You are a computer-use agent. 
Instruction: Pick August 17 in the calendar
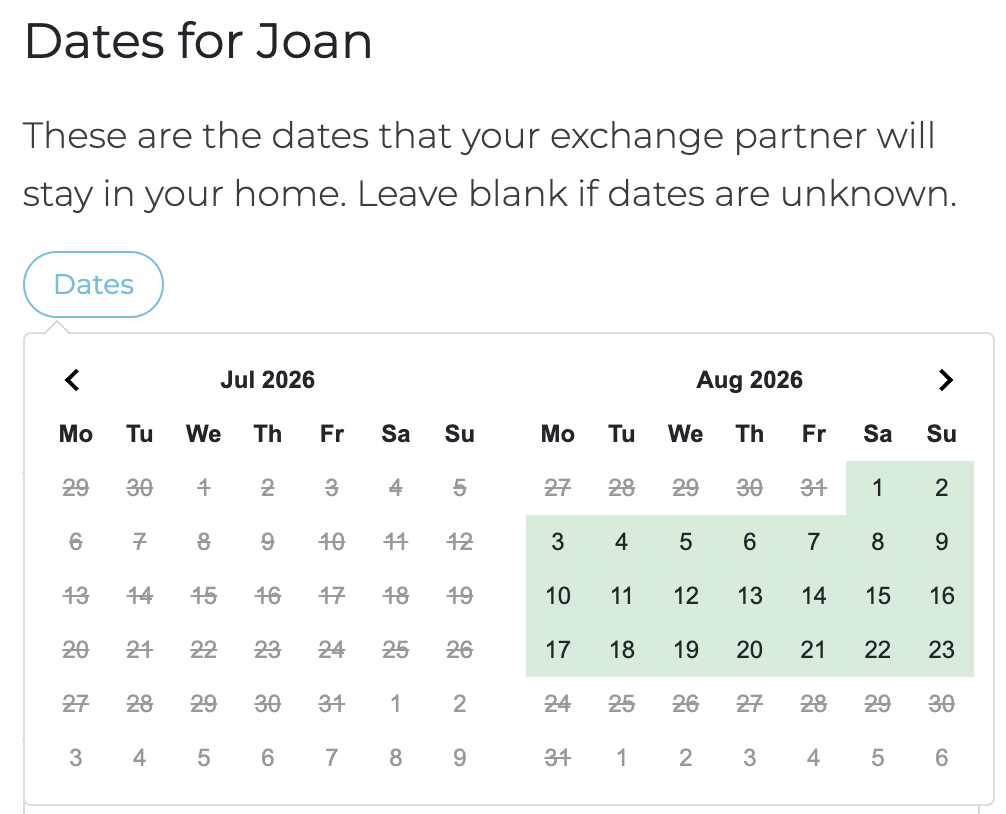tap(558, 649)
